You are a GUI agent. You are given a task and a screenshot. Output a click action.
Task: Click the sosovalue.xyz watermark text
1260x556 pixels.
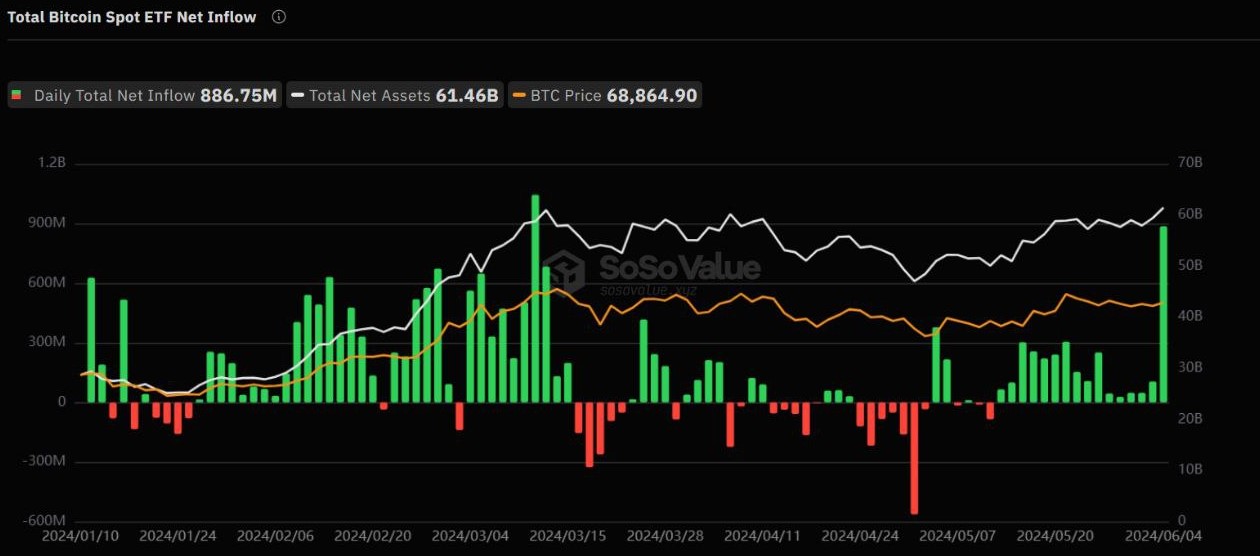648,290
